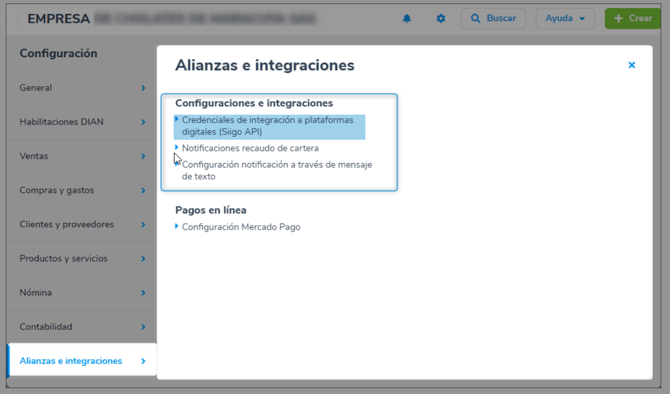Click the arrow beside Configuración Mercado Pago
This screenshot has height=394, width=670.
pyautogui.click(x=176, y=226)
